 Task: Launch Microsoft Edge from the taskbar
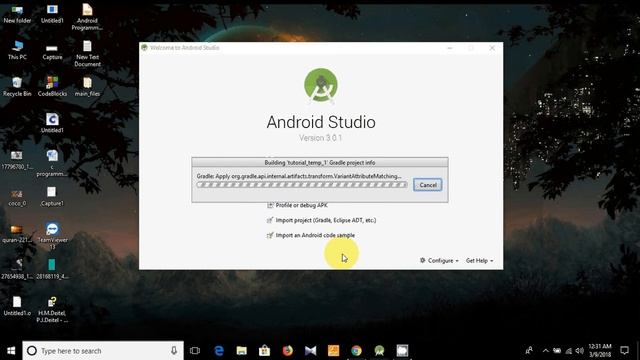[x=219, y=351]
